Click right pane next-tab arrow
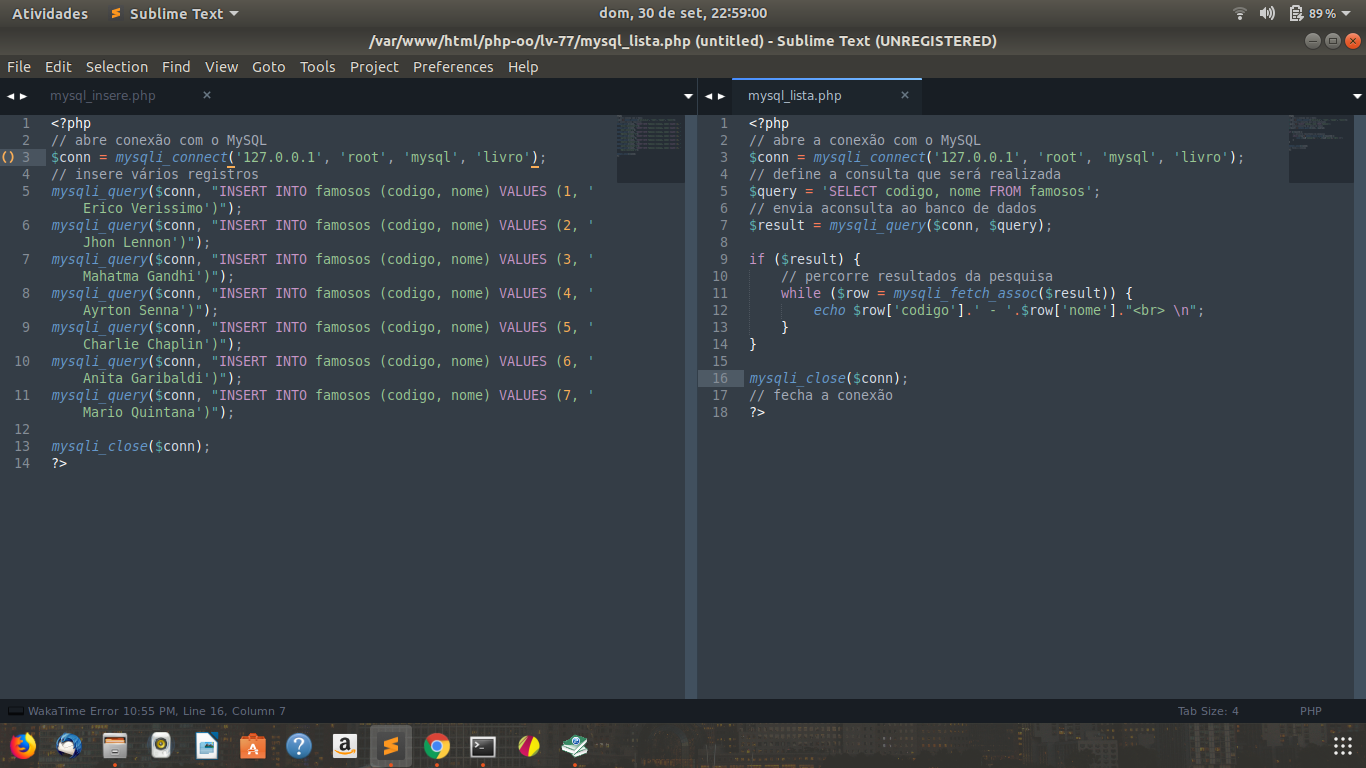The height and width of the screenshot is (768, 1366). point(721,96)
